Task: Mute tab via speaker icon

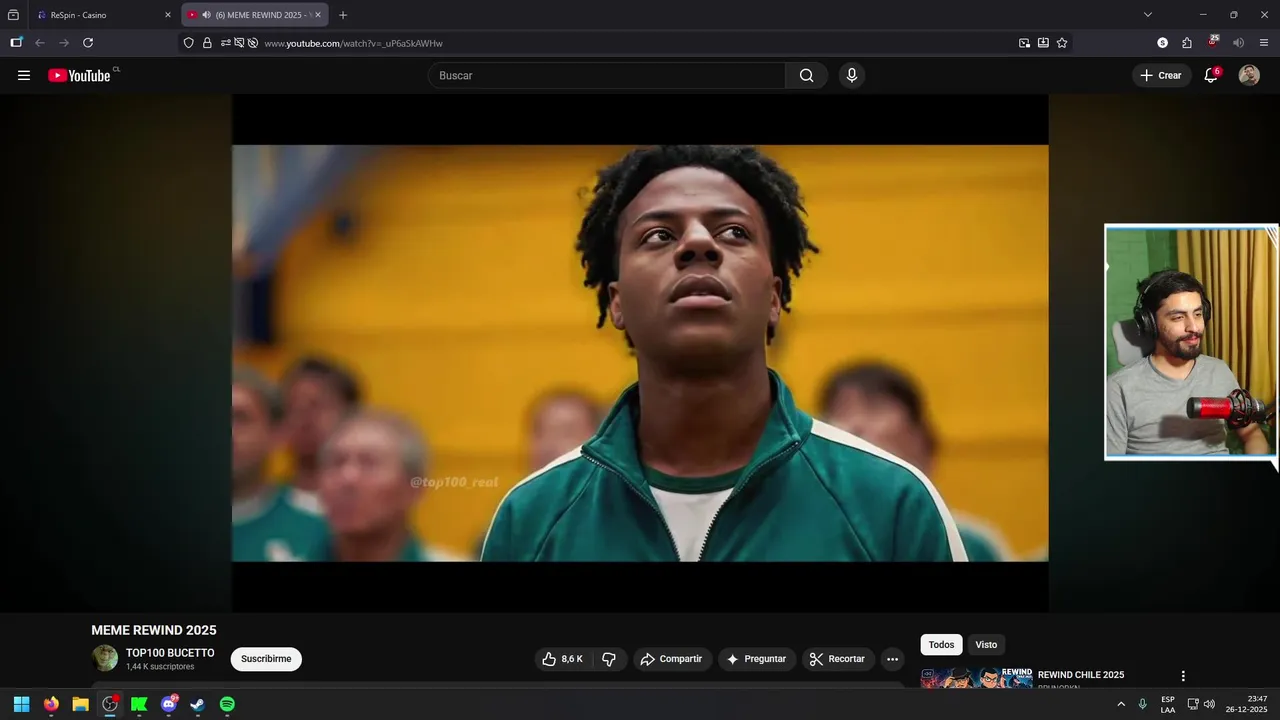Action: coord(206,15)
